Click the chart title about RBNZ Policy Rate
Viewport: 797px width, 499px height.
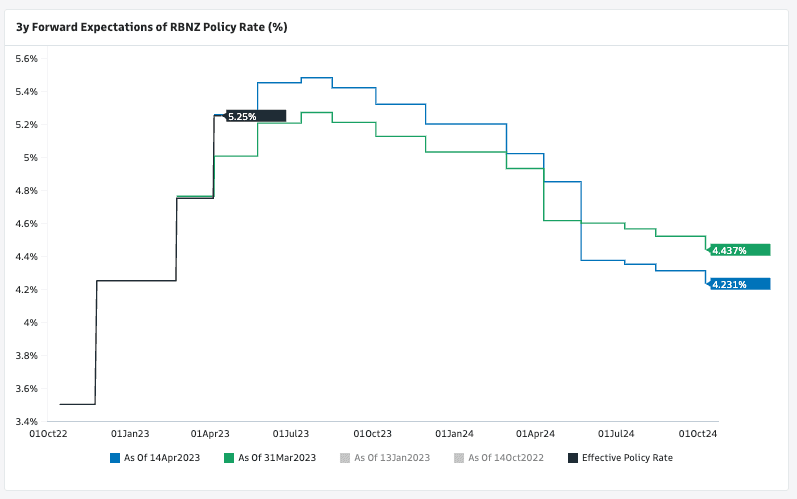pyautogui.click(x=151, y=27)
